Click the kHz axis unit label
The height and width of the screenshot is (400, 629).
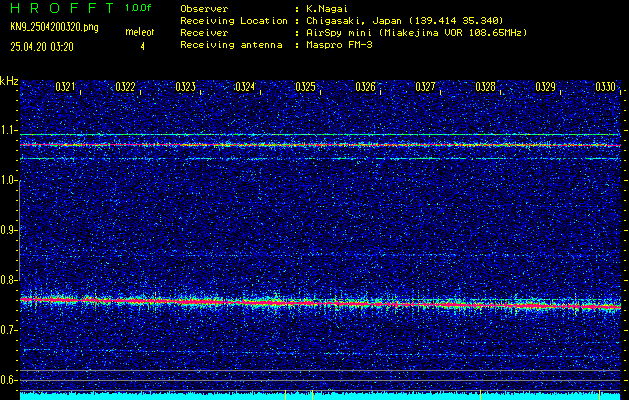[x=9, y=81]
